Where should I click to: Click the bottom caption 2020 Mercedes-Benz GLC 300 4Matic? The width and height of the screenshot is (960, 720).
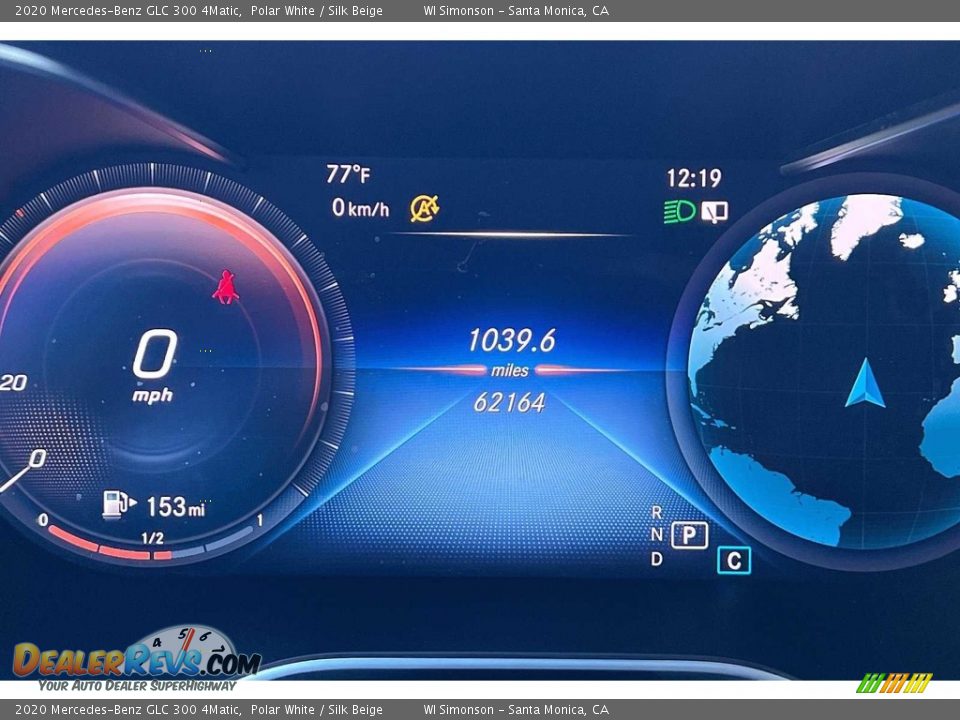click(127, 710)
